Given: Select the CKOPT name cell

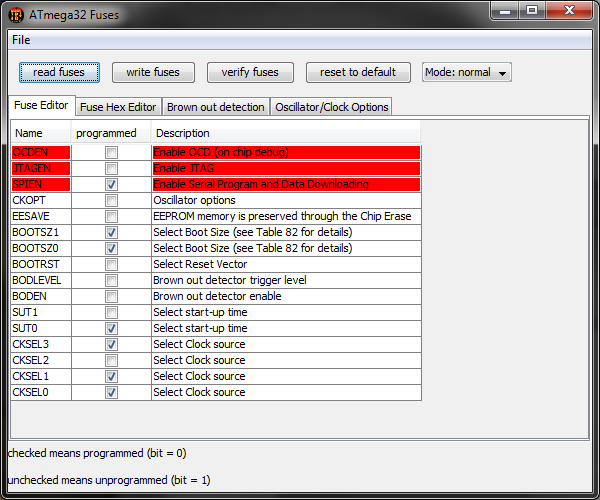Looking at the screenshot, I should pos(41,200).
